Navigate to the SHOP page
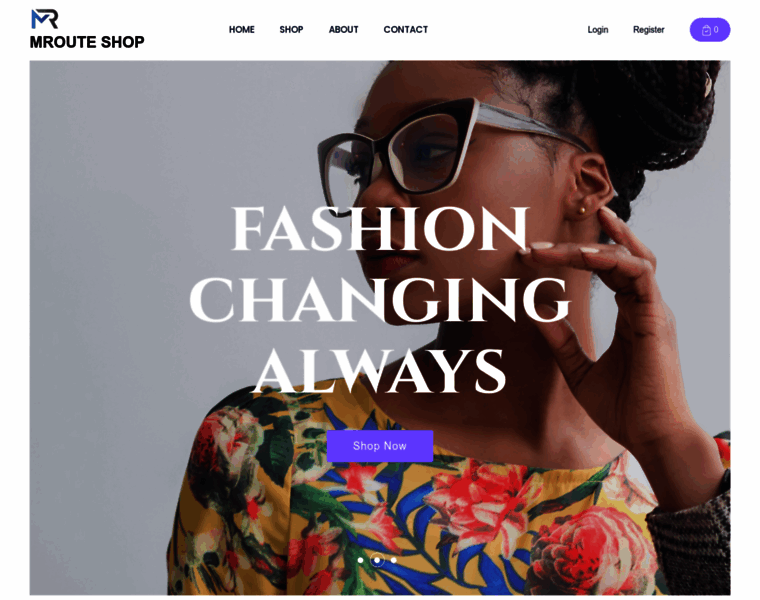This screenshot has width=760, height=600. coord(291,30)
